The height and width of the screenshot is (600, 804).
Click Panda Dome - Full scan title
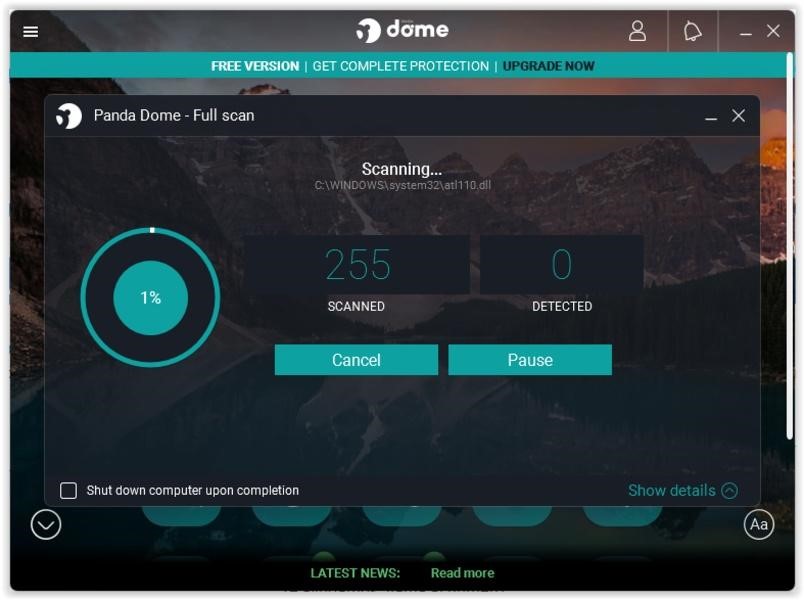click(x=174, y=115)
